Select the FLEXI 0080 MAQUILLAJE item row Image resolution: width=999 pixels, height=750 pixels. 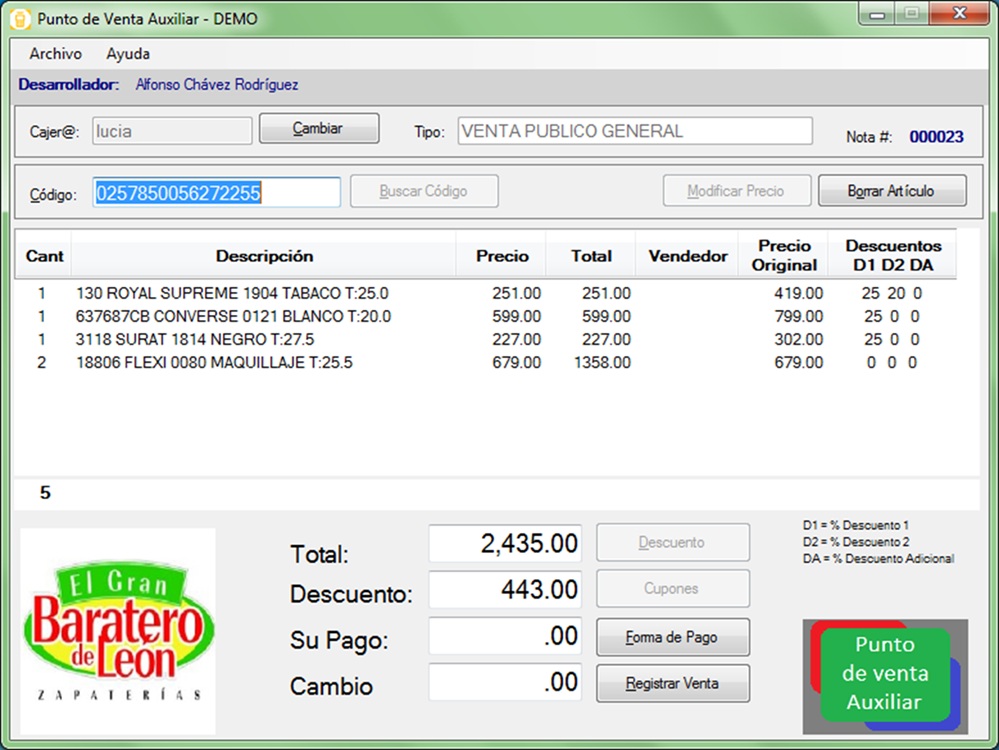click(214, 363)
